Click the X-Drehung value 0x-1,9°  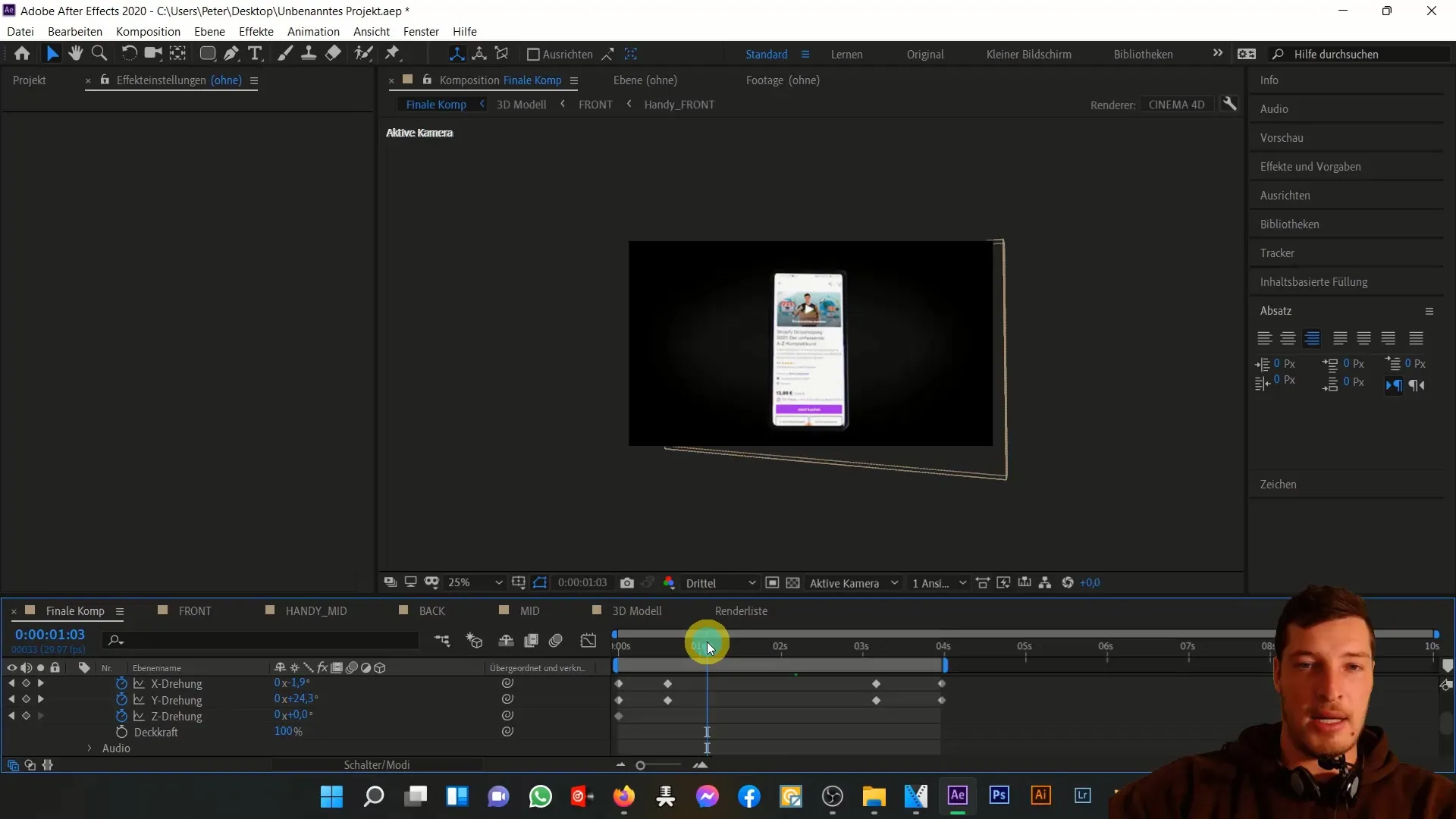(x=292, y=683)
